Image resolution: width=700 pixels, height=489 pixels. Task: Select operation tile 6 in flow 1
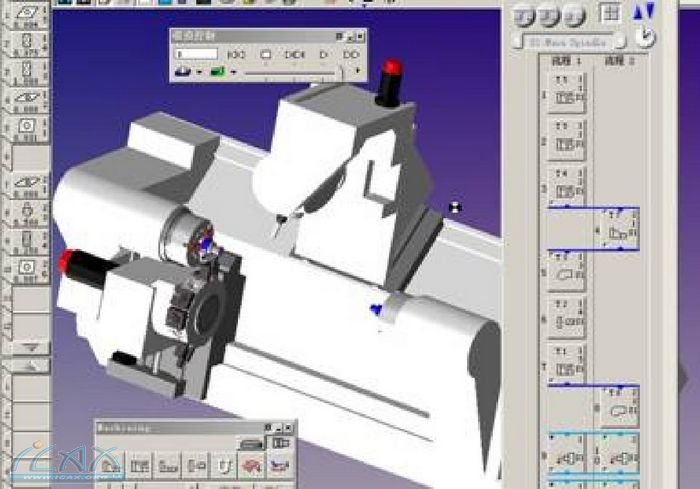(x=566, y=318)
